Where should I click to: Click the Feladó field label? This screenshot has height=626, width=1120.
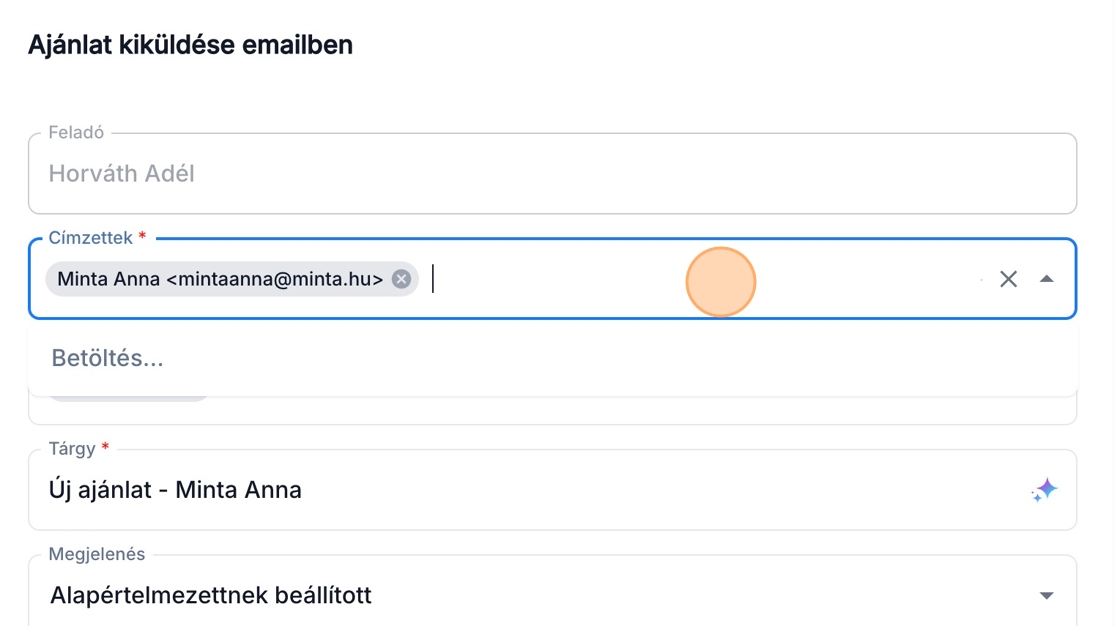click(76, 132)
